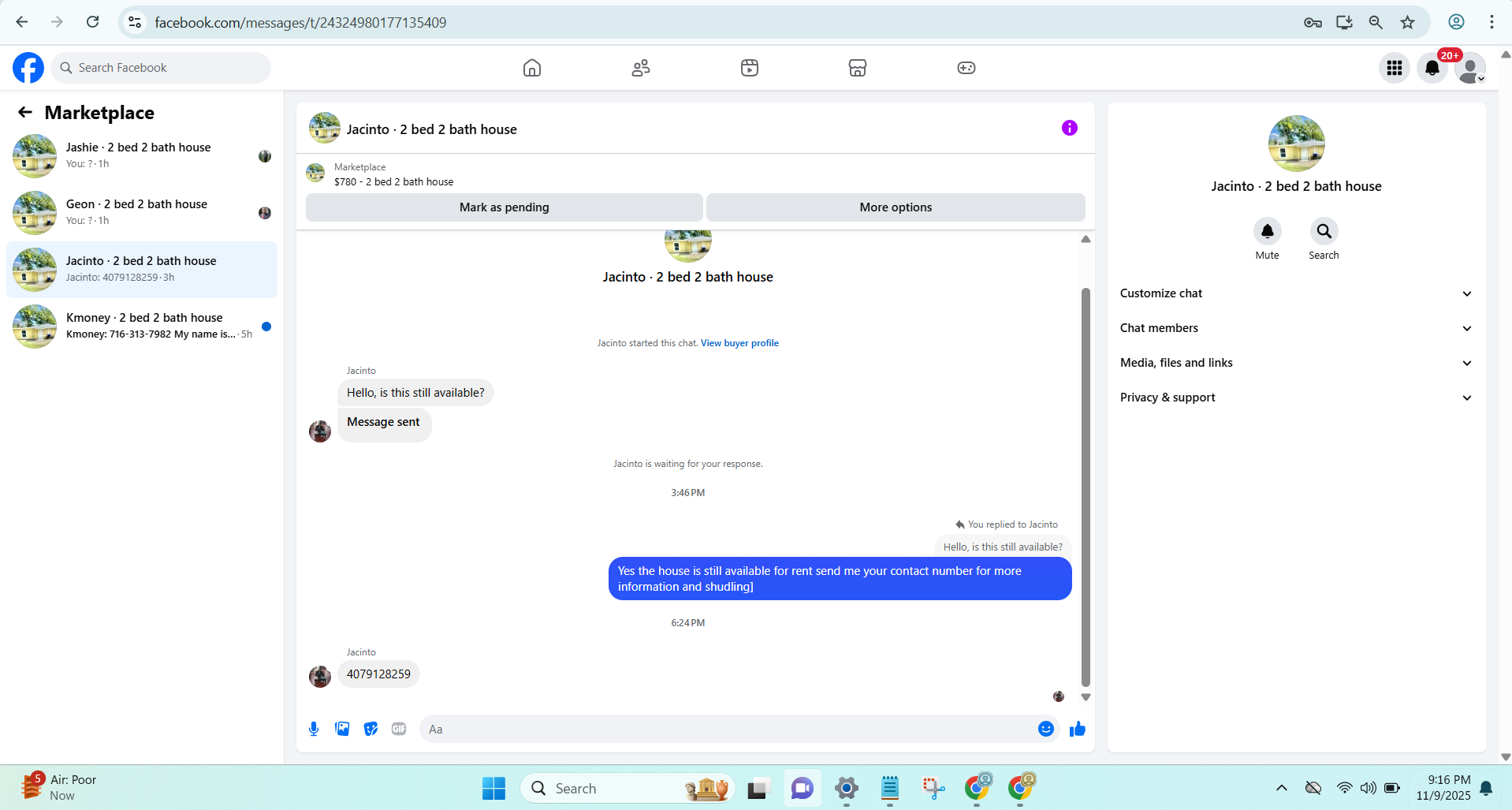Viewport: 1512px width, 810px height.
Task: Open the Air: Poor weather widget
Action: (x=59, y=787)
